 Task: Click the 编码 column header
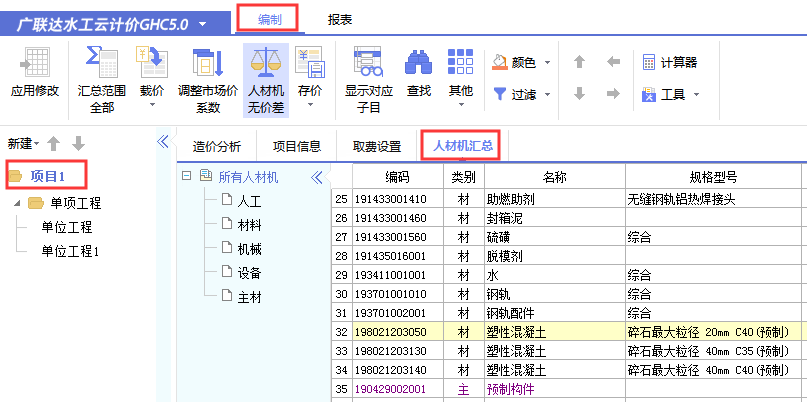[398, 177]
